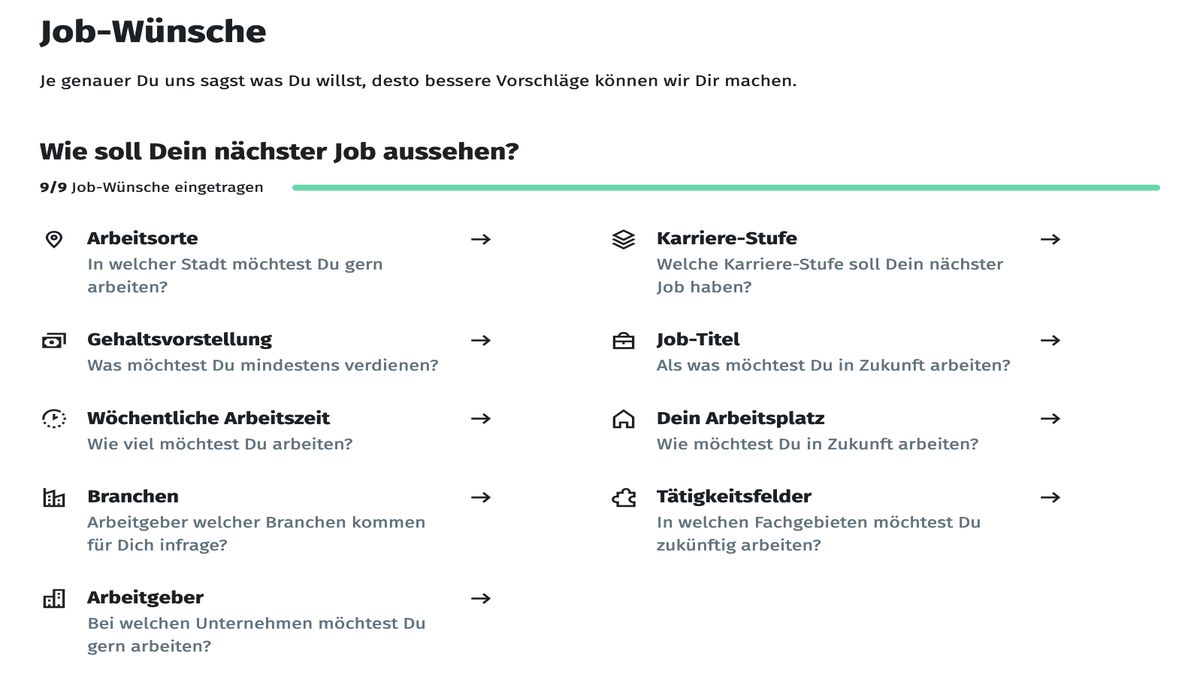Open Arbeitsorte using its arrow

[481, 239]
